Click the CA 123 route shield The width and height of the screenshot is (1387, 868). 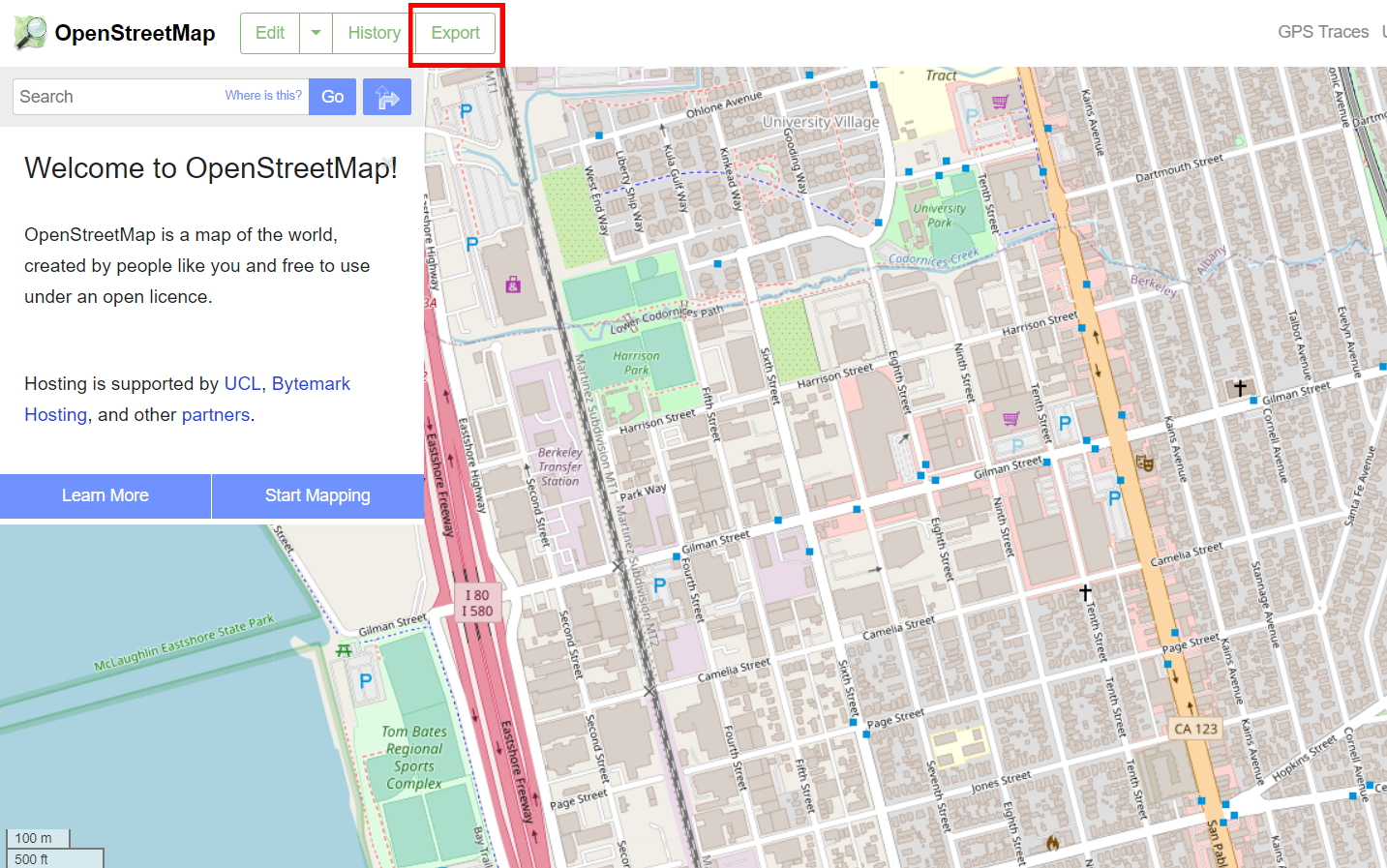tap(1195, 729)
